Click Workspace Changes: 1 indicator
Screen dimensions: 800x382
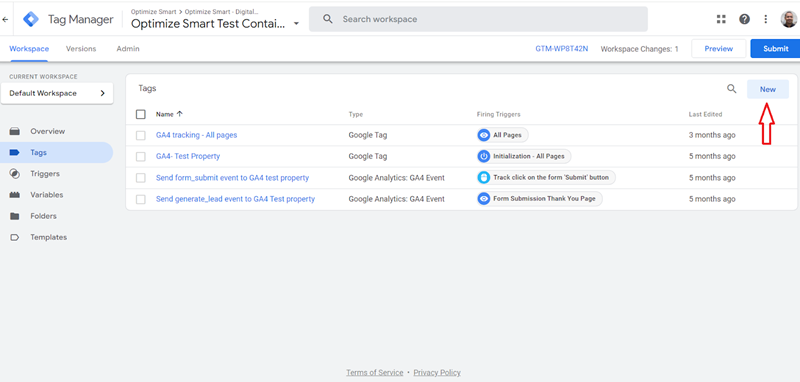pyautogui.click(x=639, y=49)
